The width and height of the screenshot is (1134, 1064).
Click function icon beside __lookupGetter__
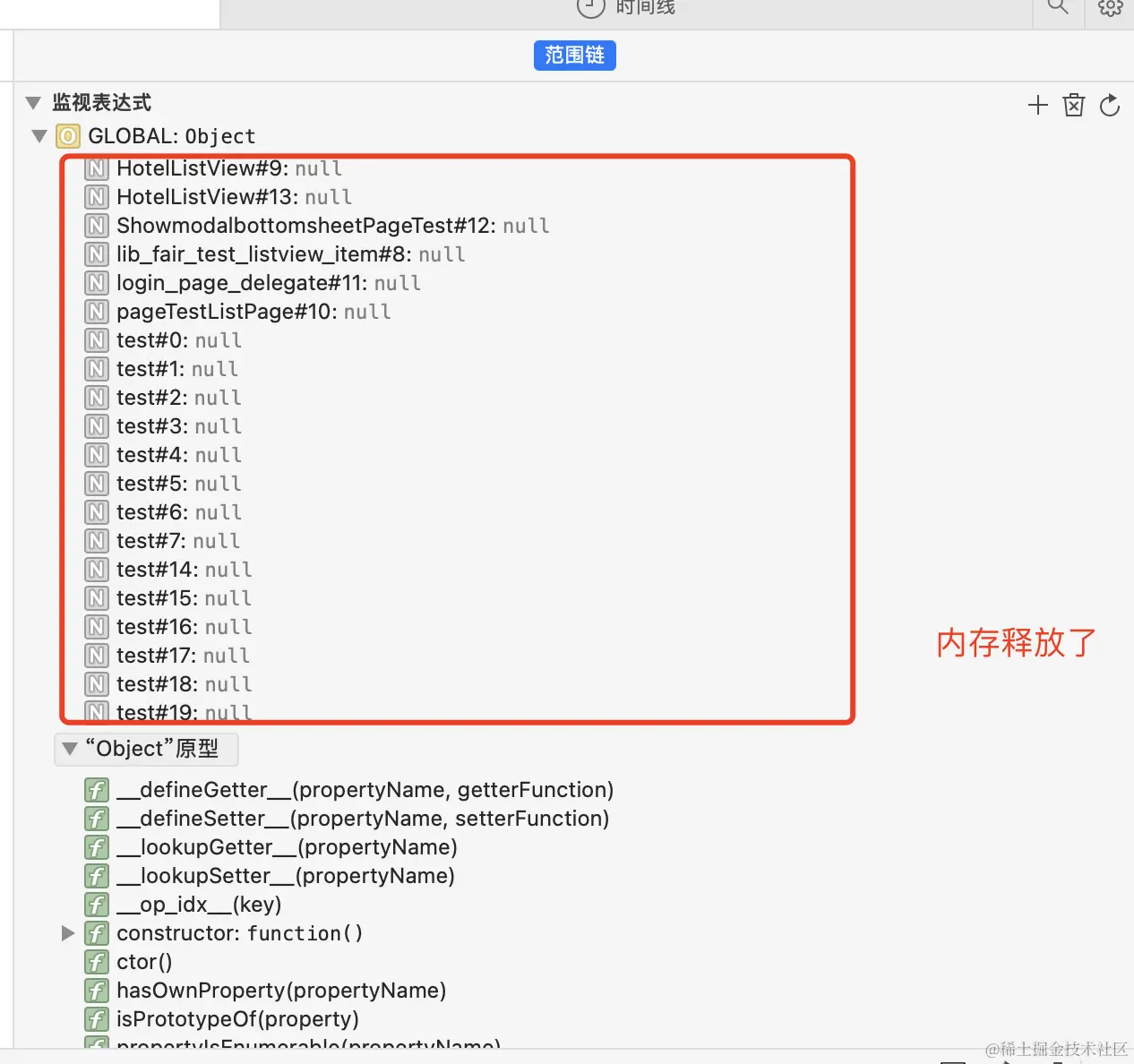coord(97,847)
